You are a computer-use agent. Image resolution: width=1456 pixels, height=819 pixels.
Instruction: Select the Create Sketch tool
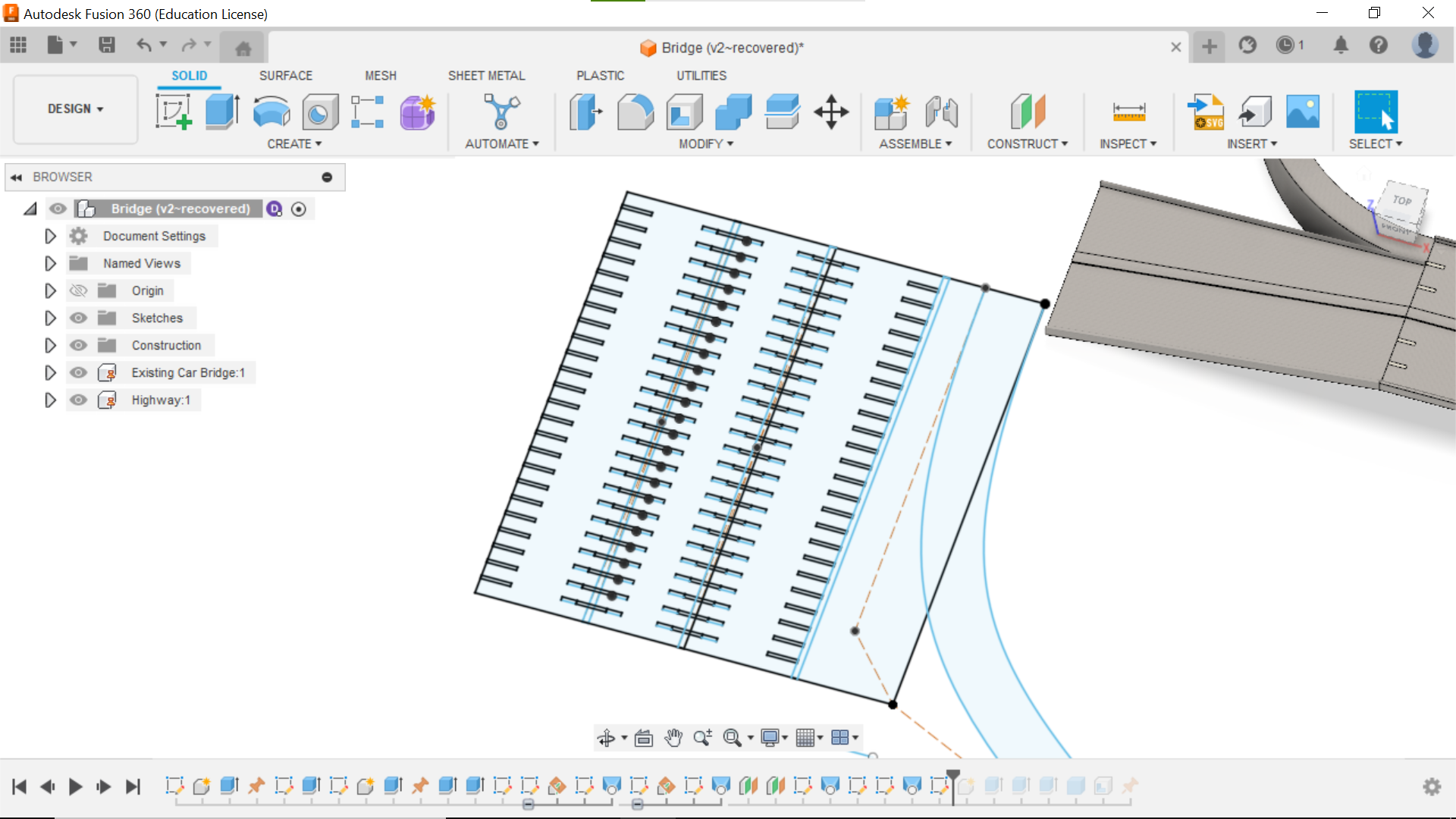point(174,112)
